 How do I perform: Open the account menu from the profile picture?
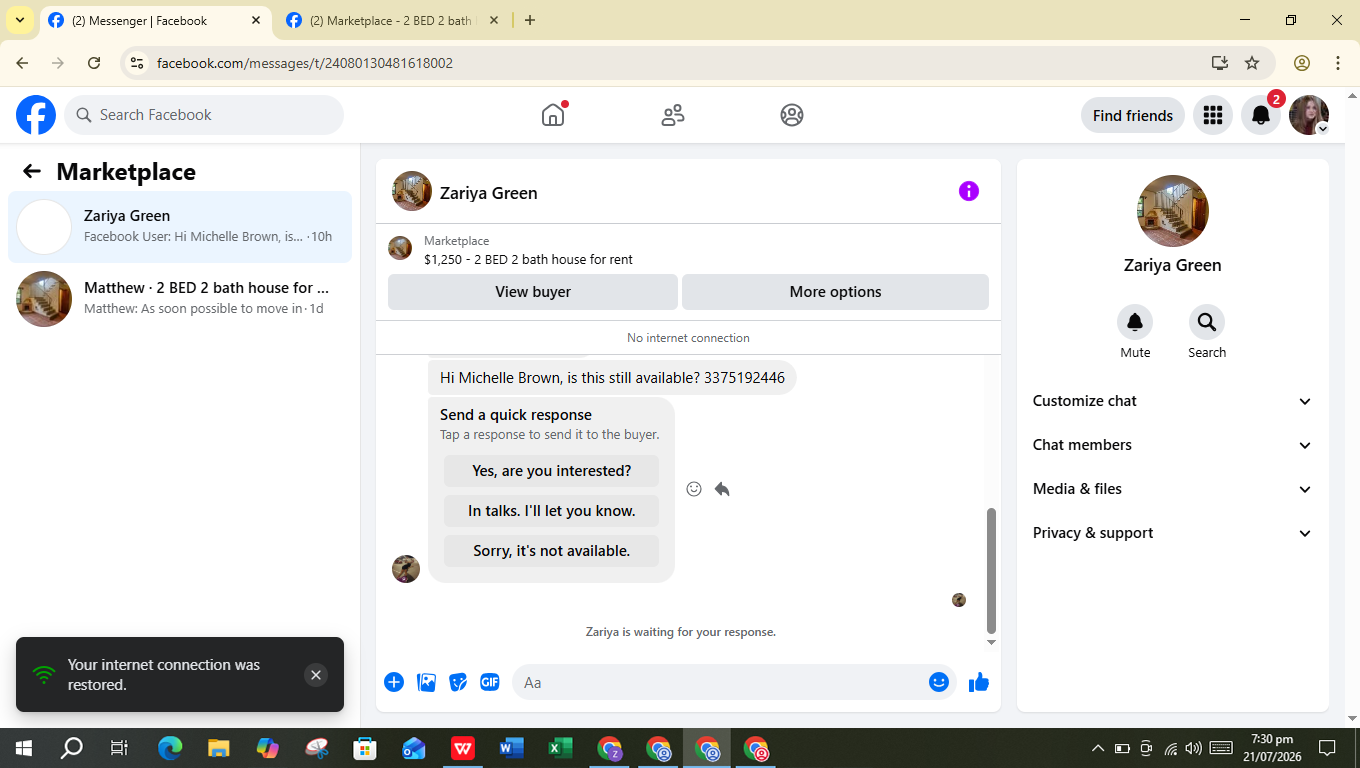click(x=1309, y=115)
